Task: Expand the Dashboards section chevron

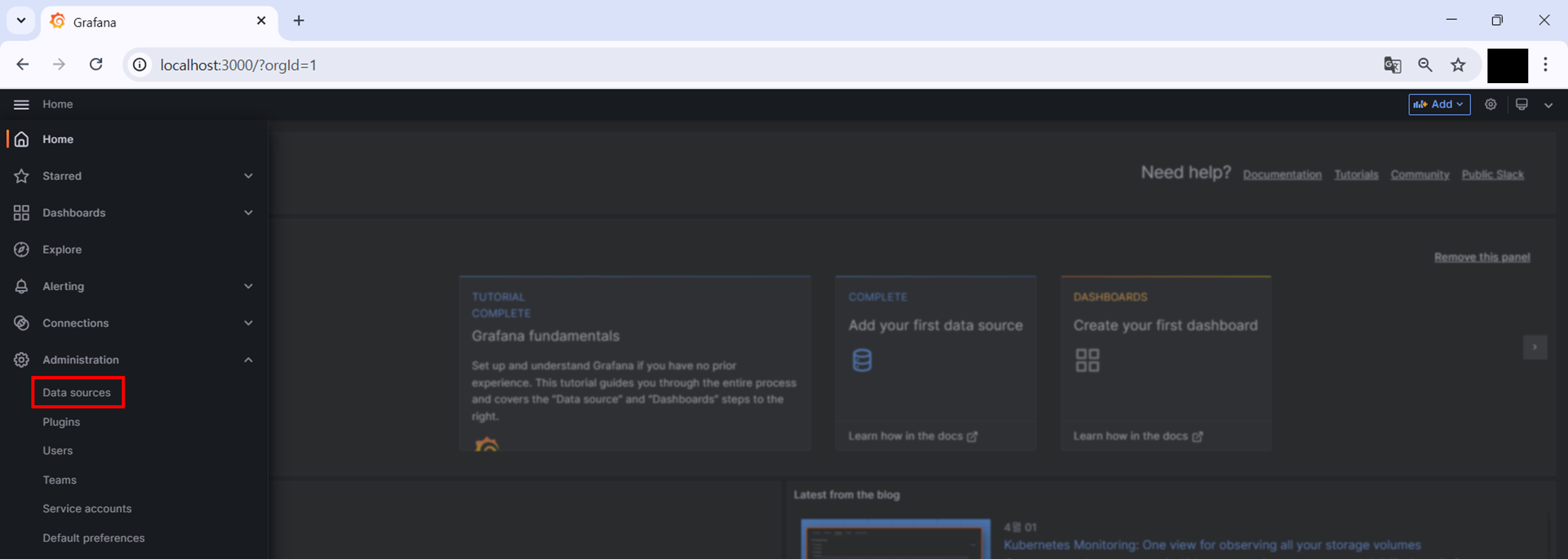Action: click(x=248, y=212)
